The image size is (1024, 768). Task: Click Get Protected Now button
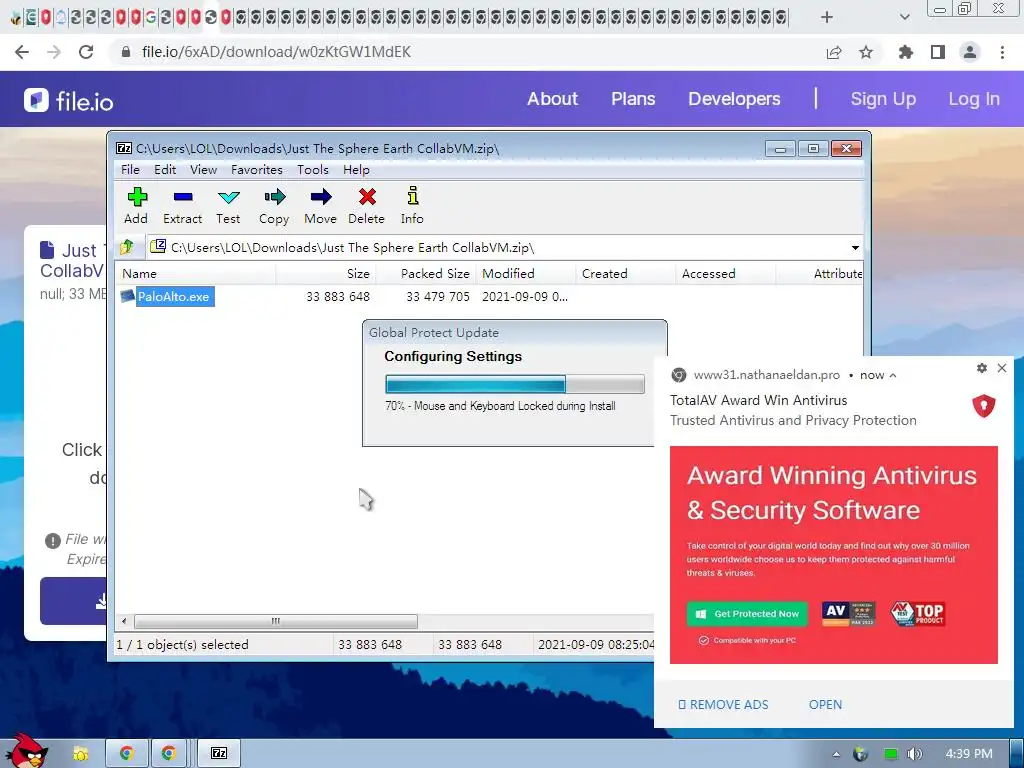pyautogui.click(x=747, y=614)
